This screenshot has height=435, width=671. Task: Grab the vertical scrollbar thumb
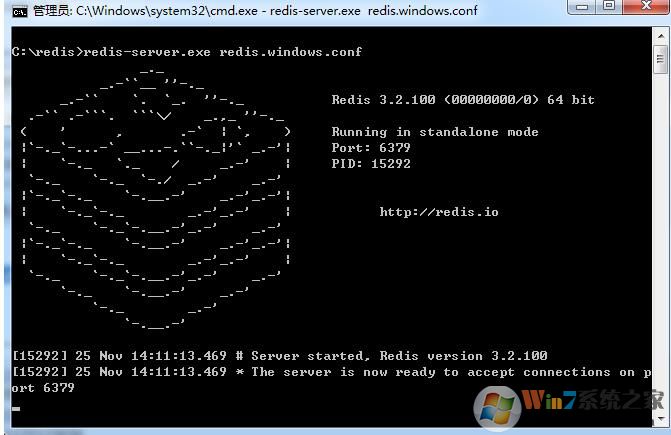click(x=660, y=59)
